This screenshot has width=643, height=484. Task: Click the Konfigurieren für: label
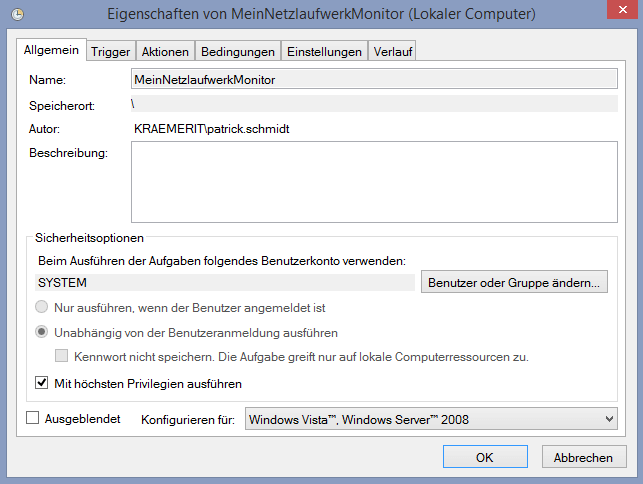pos(188,420)
